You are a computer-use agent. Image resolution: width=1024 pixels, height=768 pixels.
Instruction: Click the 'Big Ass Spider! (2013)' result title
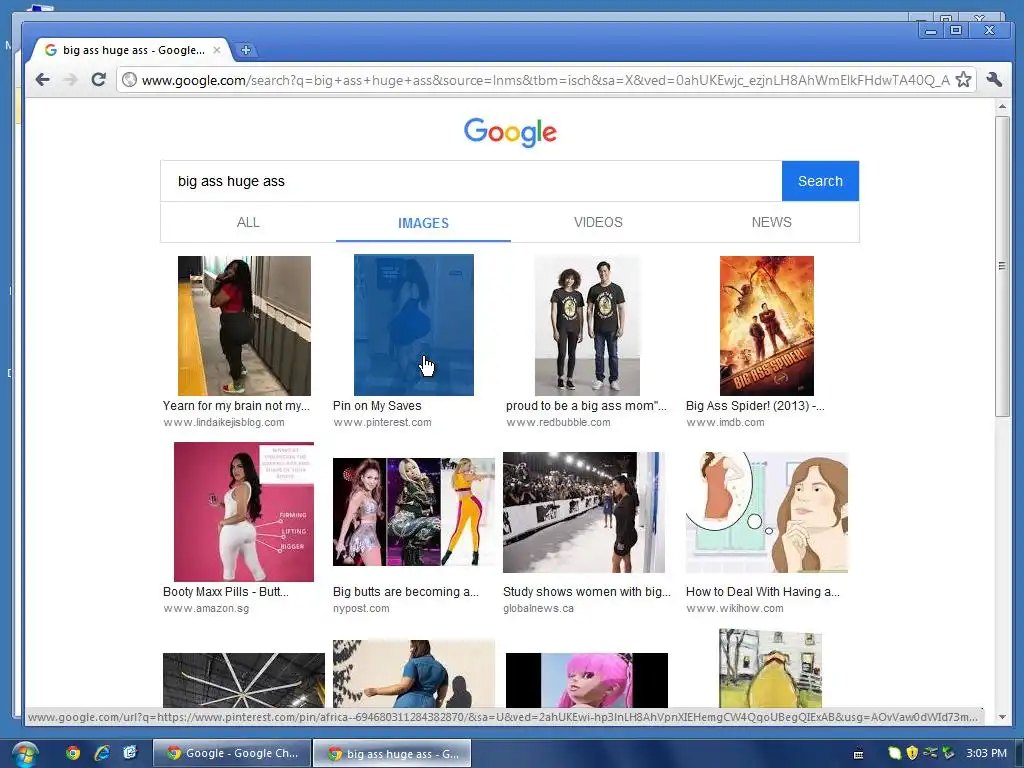click(x=755, y=406)
